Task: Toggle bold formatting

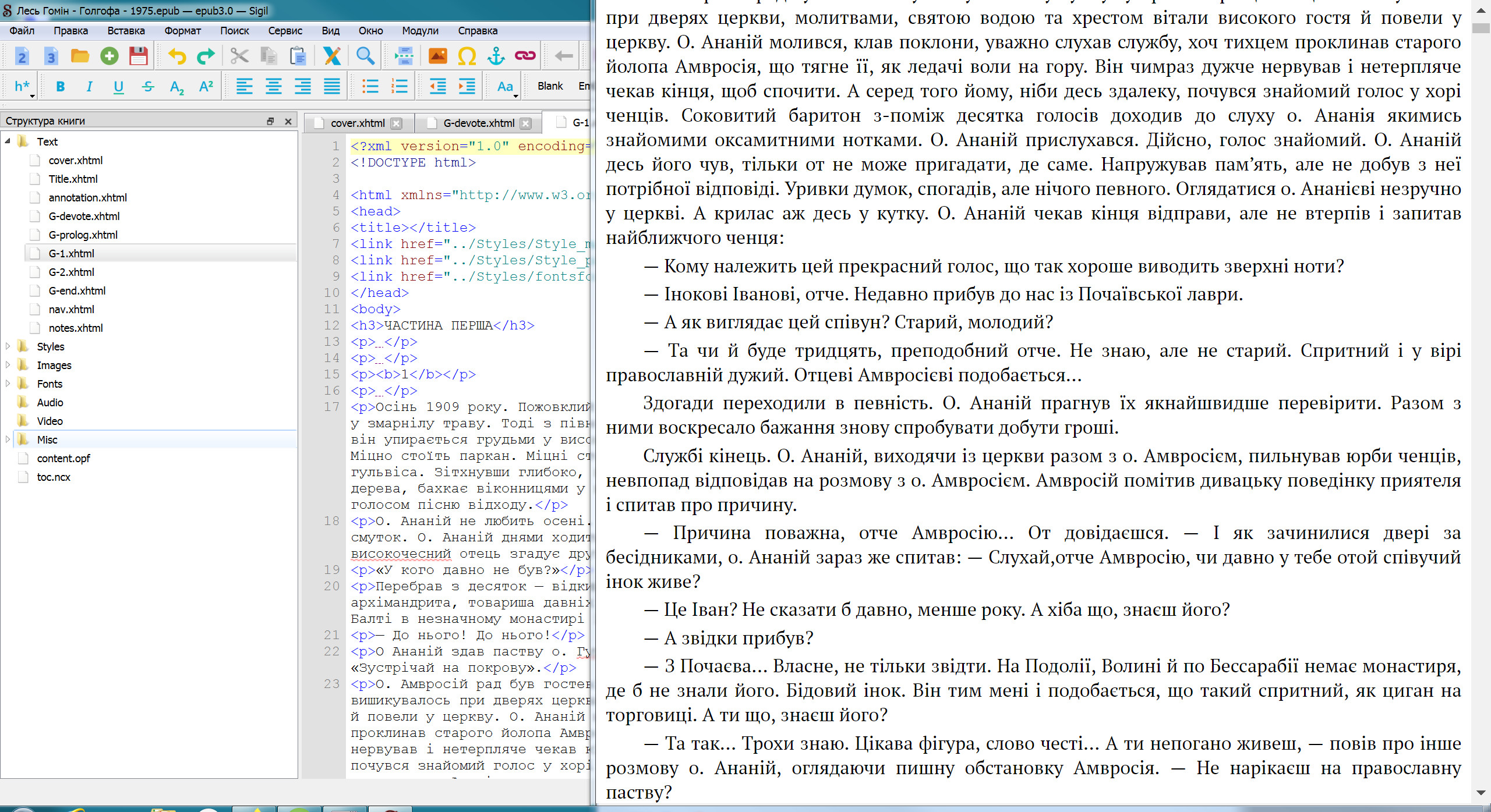Action: pyautogui.click(x=60, y=87)
